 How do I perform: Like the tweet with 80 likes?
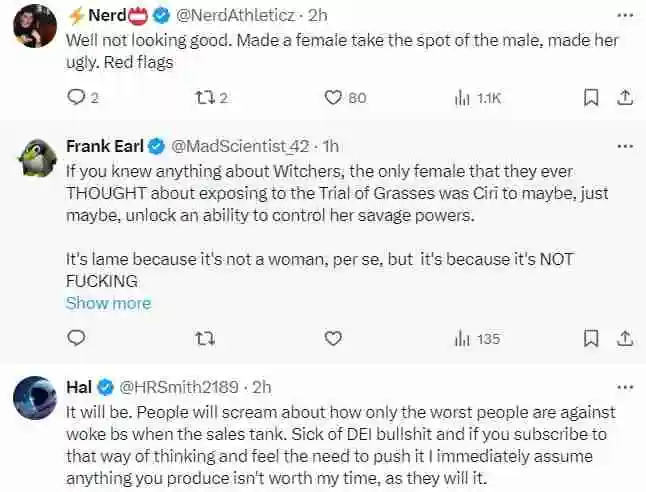334,97
